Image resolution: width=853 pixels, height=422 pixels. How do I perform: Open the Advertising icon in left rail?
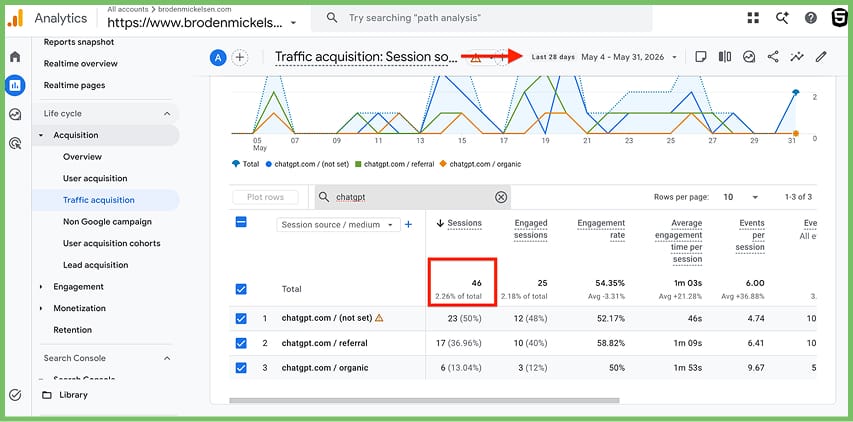tap(15, 144)
